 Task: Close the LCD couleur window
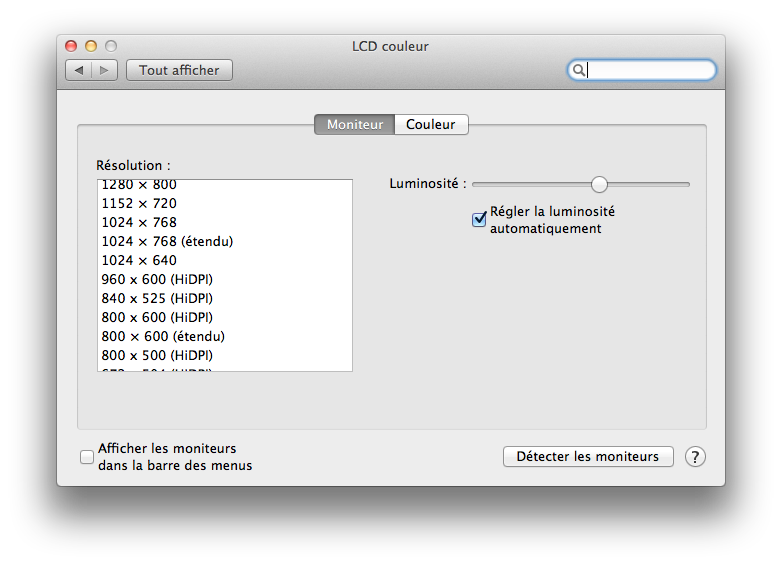71,46
